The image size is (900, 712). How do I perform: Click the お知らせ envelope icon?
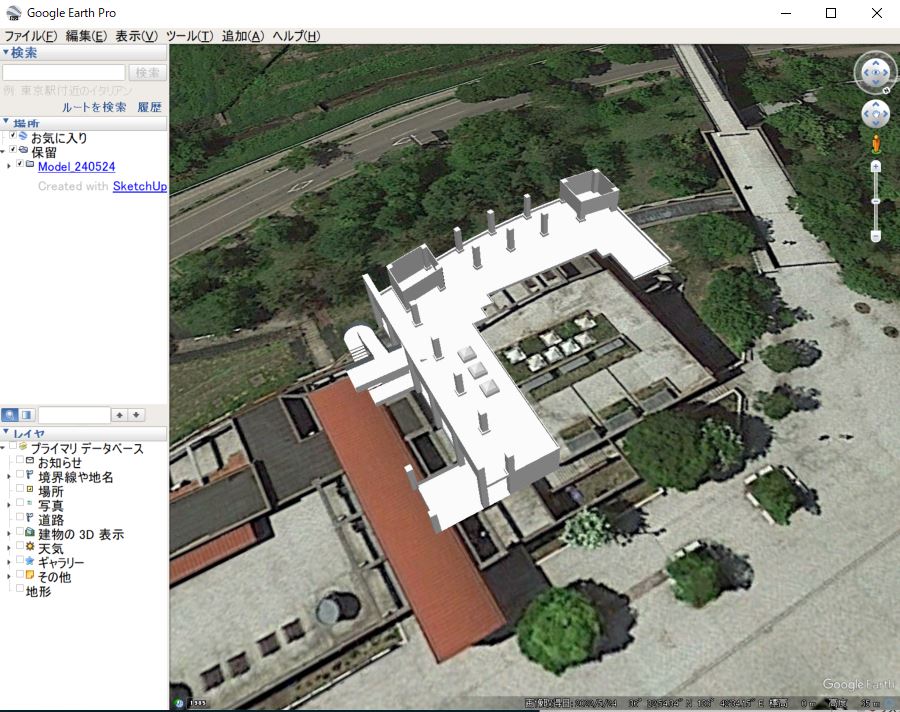30,461
